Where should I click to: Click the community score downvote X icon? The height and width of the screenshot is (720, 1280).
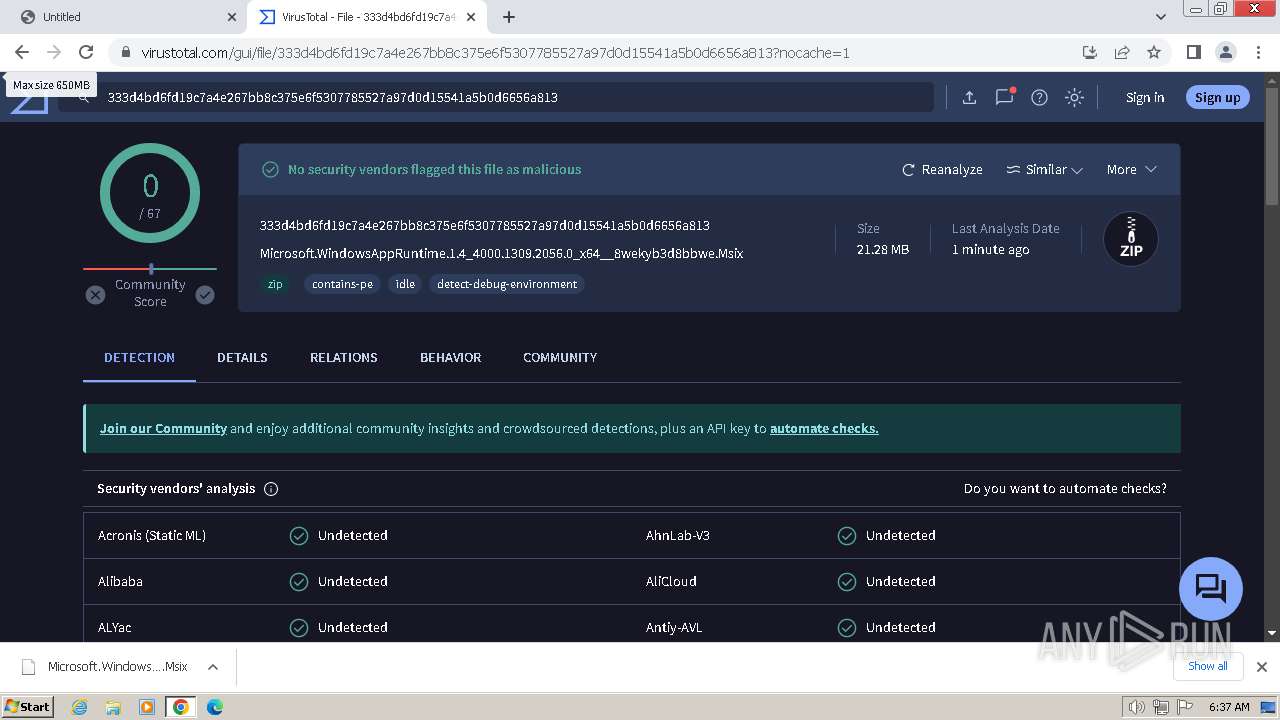click(95, 295)
